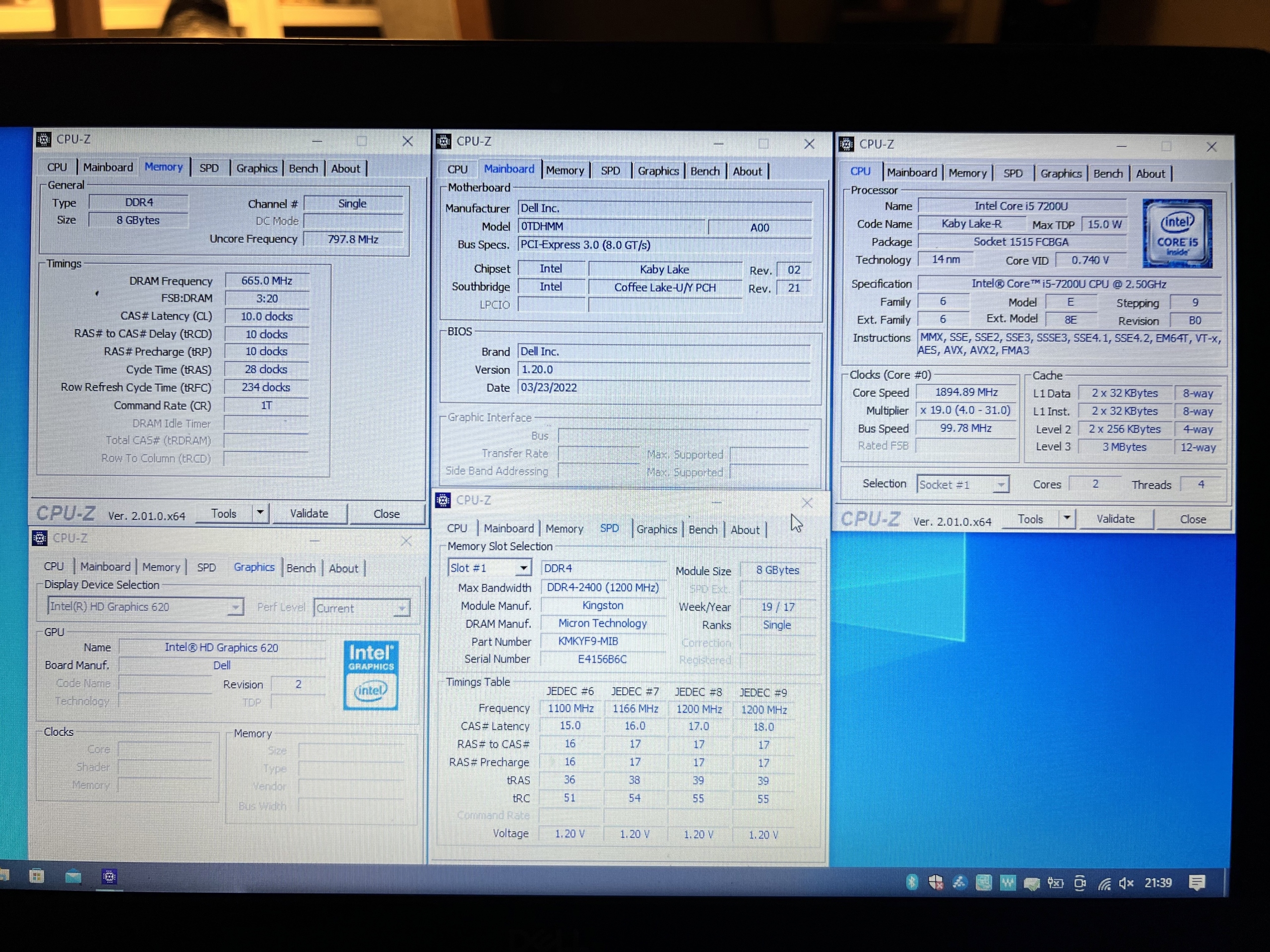Click the Windows Security shield tray icon
Viewport: 1270px width, 952px height.
(936, 883)
